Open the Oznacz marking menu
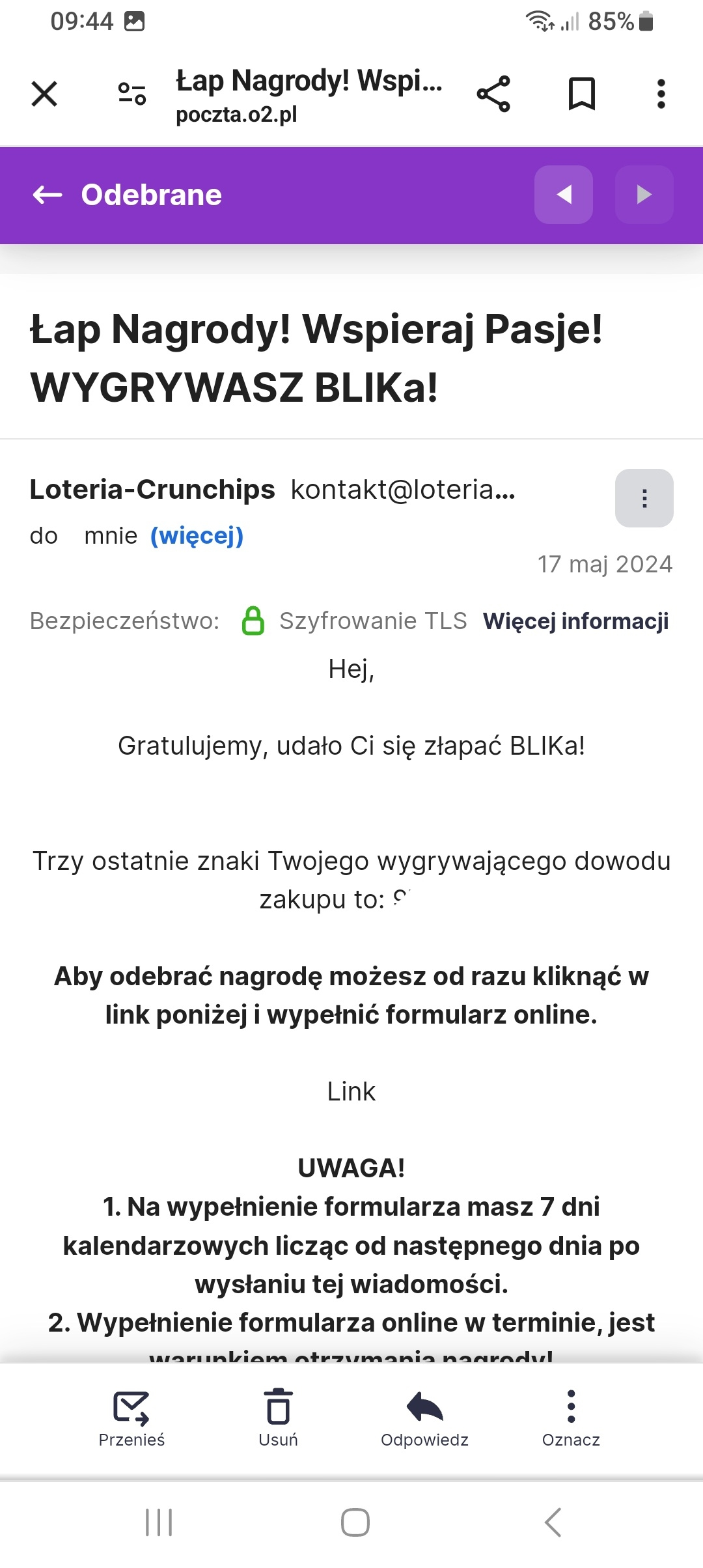This screenshot has height=1568, width=703. pos(571,1418)
